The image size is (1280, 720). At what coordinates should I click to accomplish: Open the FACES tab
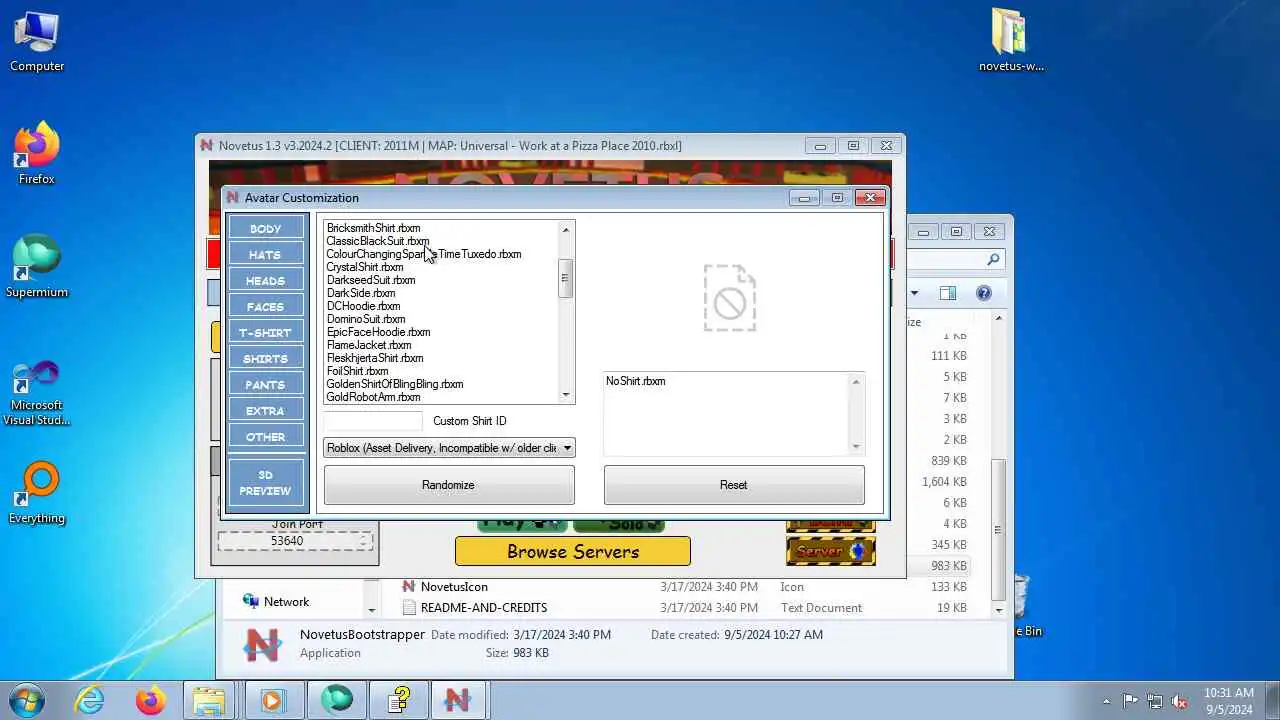click(x=265, y=306)
